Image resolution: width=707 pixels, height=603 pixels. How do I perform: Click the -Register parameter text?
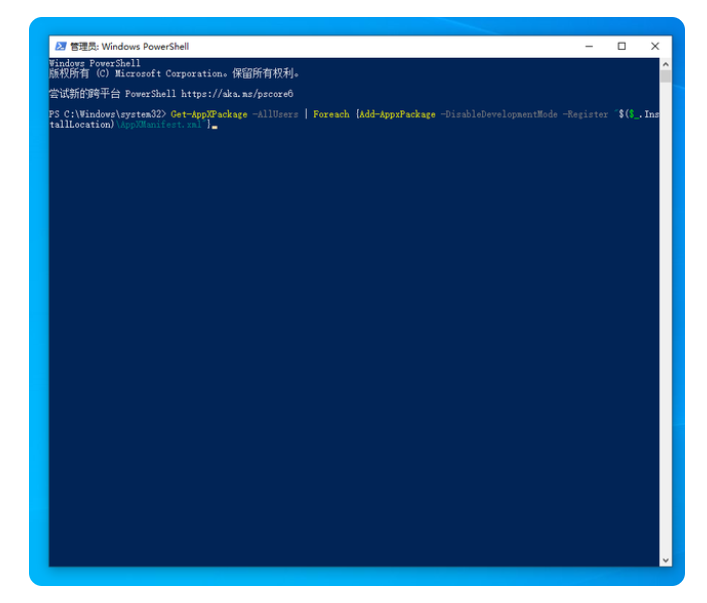click(586, 114)
